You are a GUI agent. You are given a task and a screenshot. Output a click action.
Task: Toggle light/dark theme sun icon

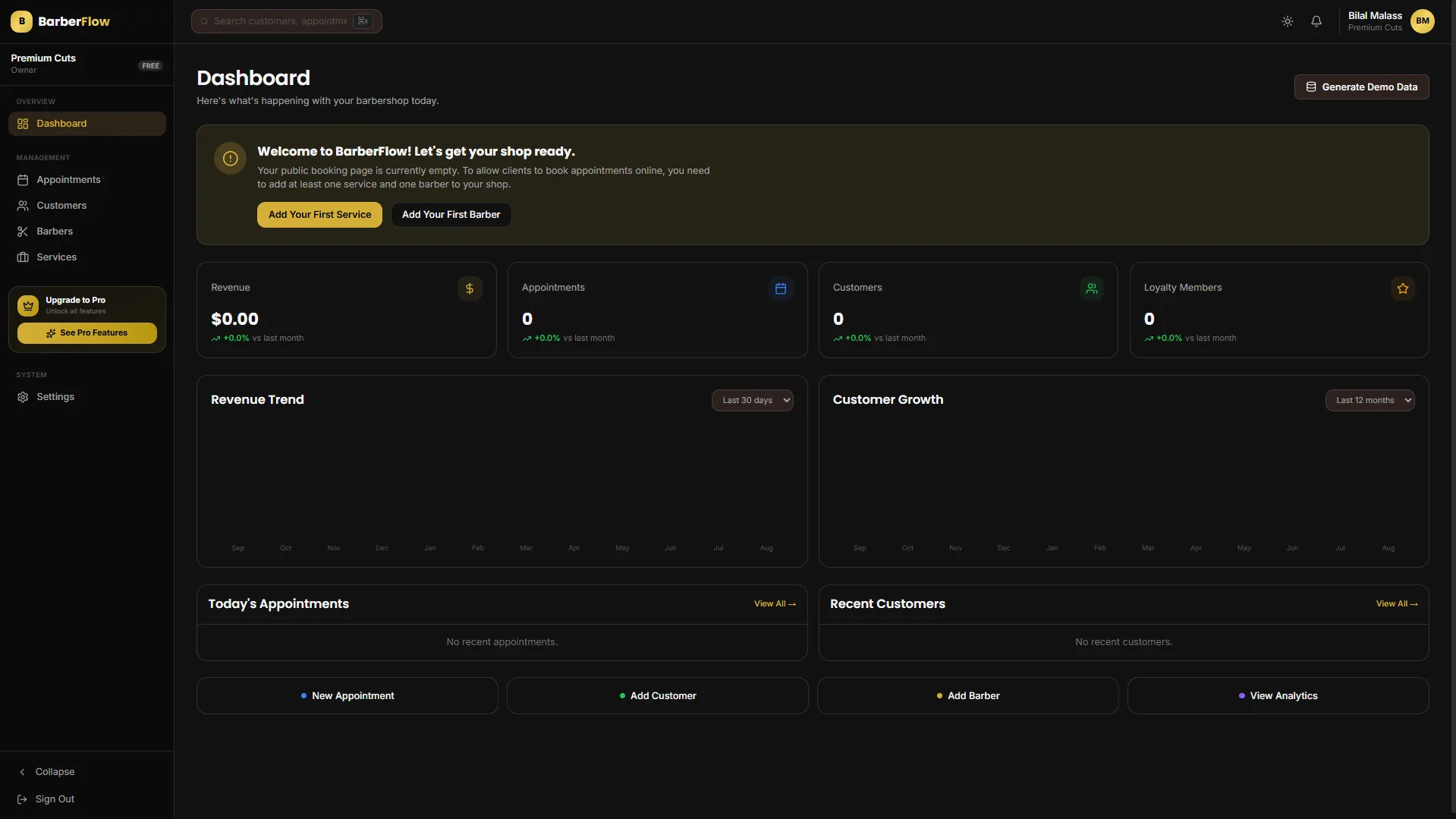[x=1288, y=21]
